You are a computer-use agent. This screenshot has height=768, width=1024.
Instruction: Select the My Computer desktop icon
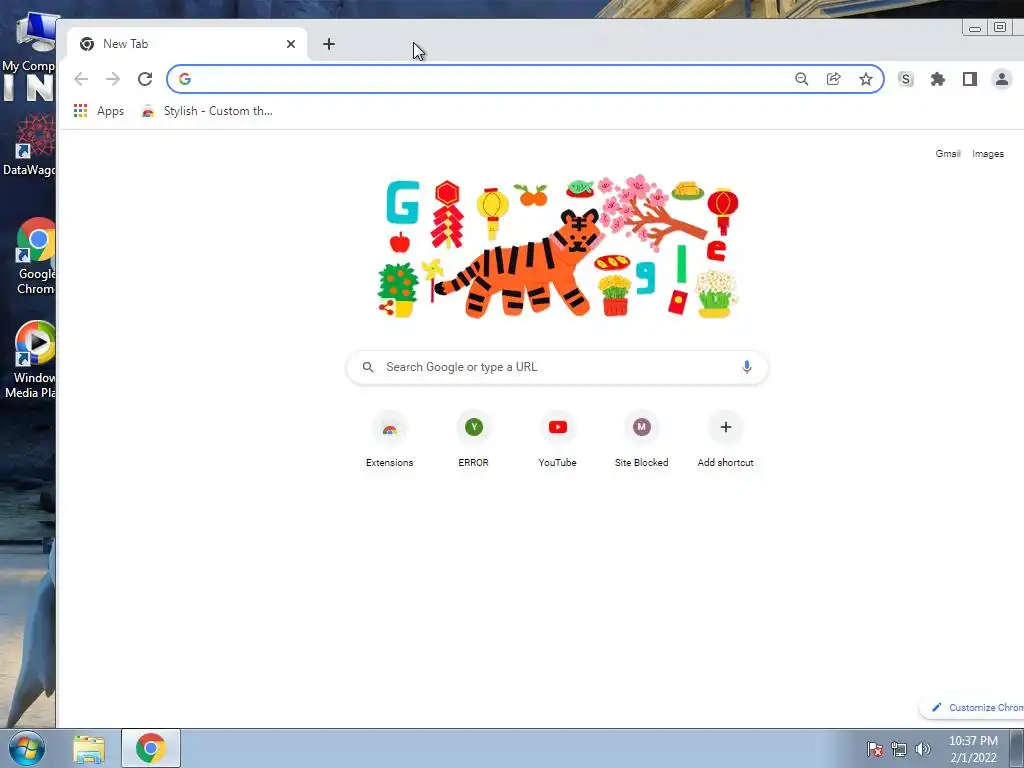[29, 44]
